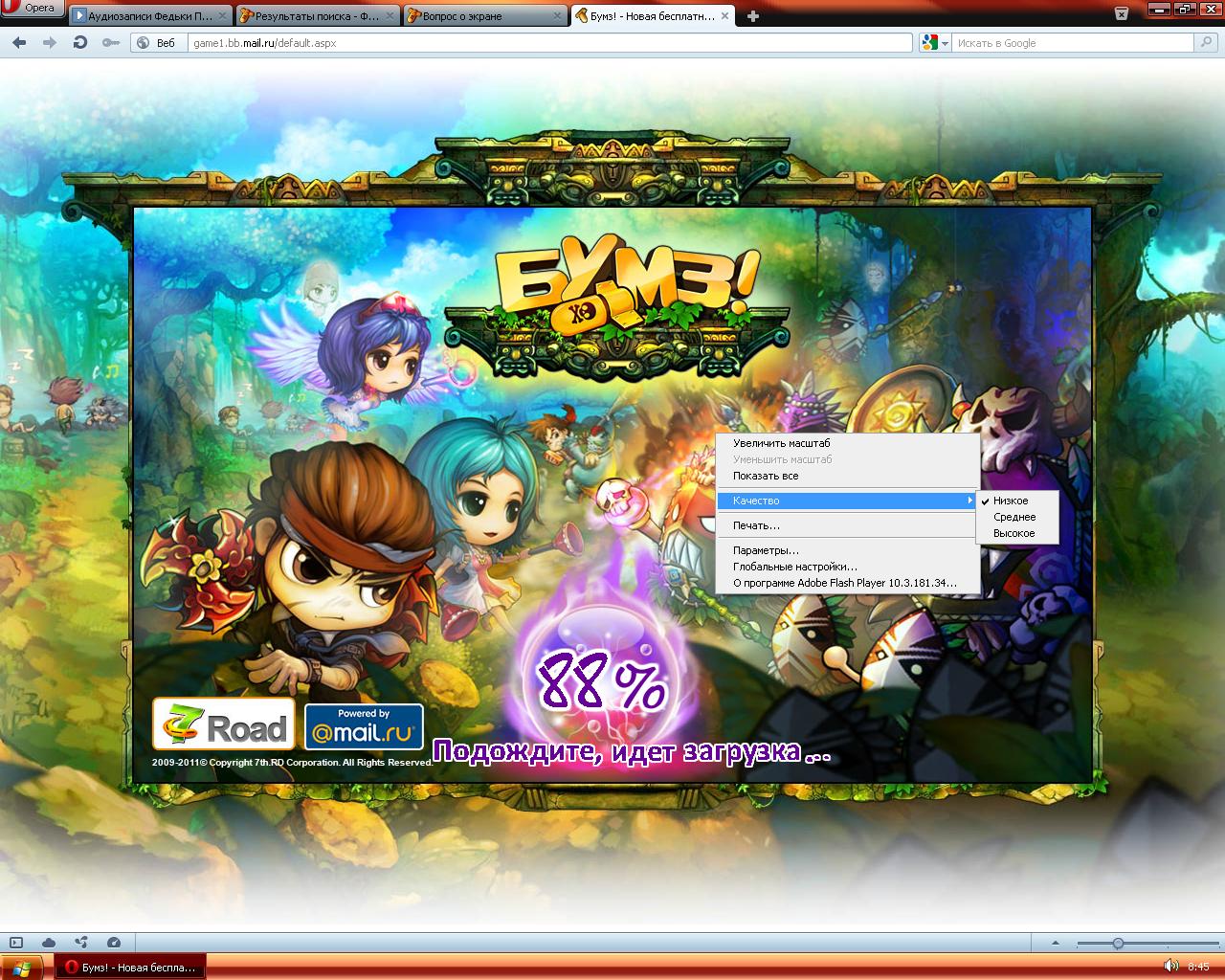Click the 7Road logo
Image resolution: width=1225 pixels, height=980 pixels.
[223, 724]
